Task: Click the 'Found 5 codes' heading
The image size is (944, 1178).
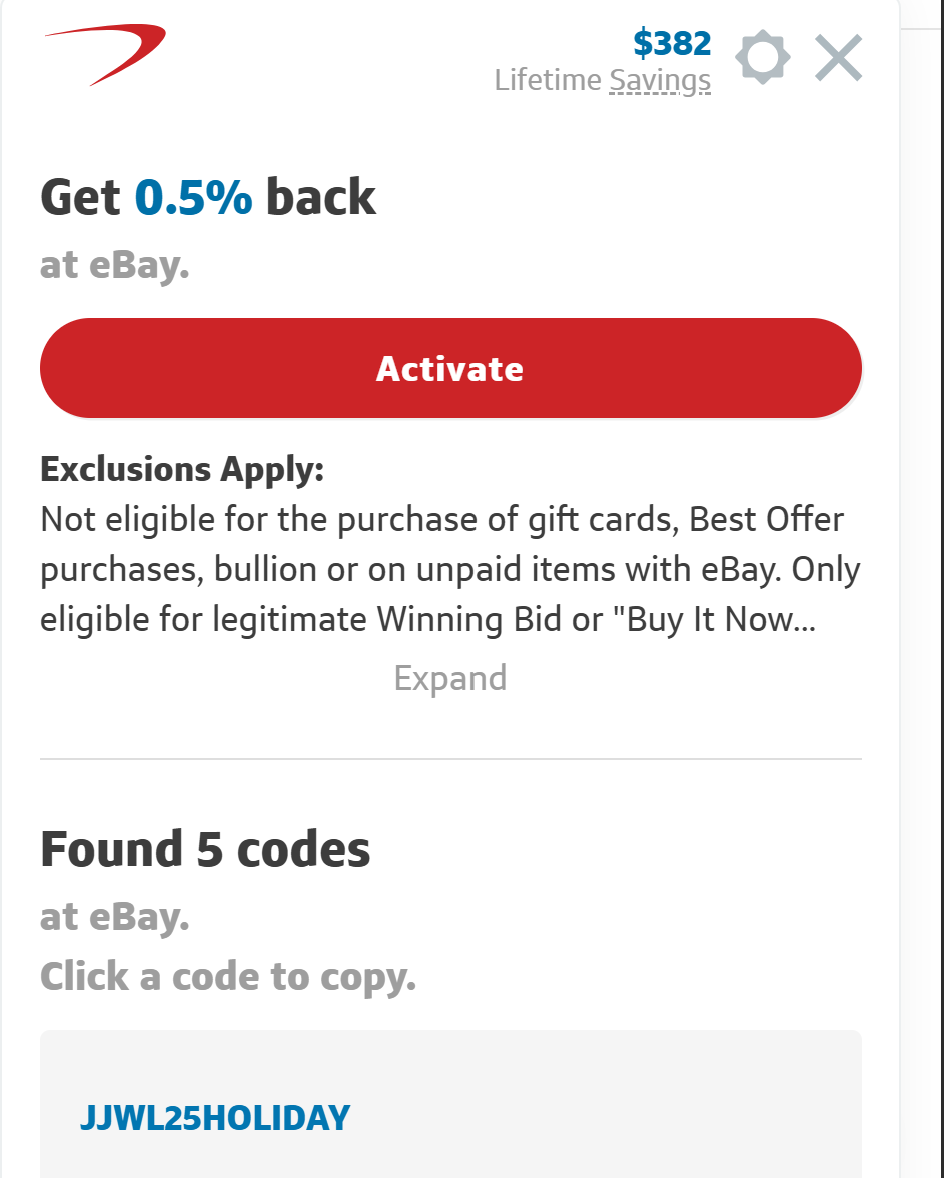Action: coord(205,849)
